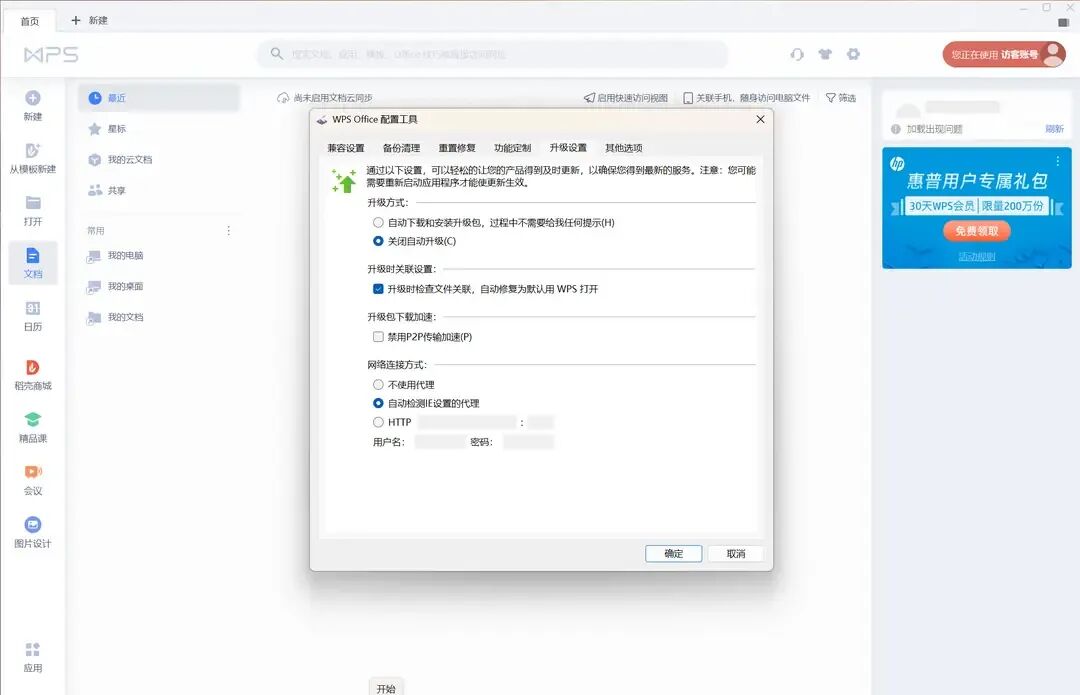Open the 应用 apps grid icon
The image size is (1080, 695).
pyautogui.click(x=32, y=650)
